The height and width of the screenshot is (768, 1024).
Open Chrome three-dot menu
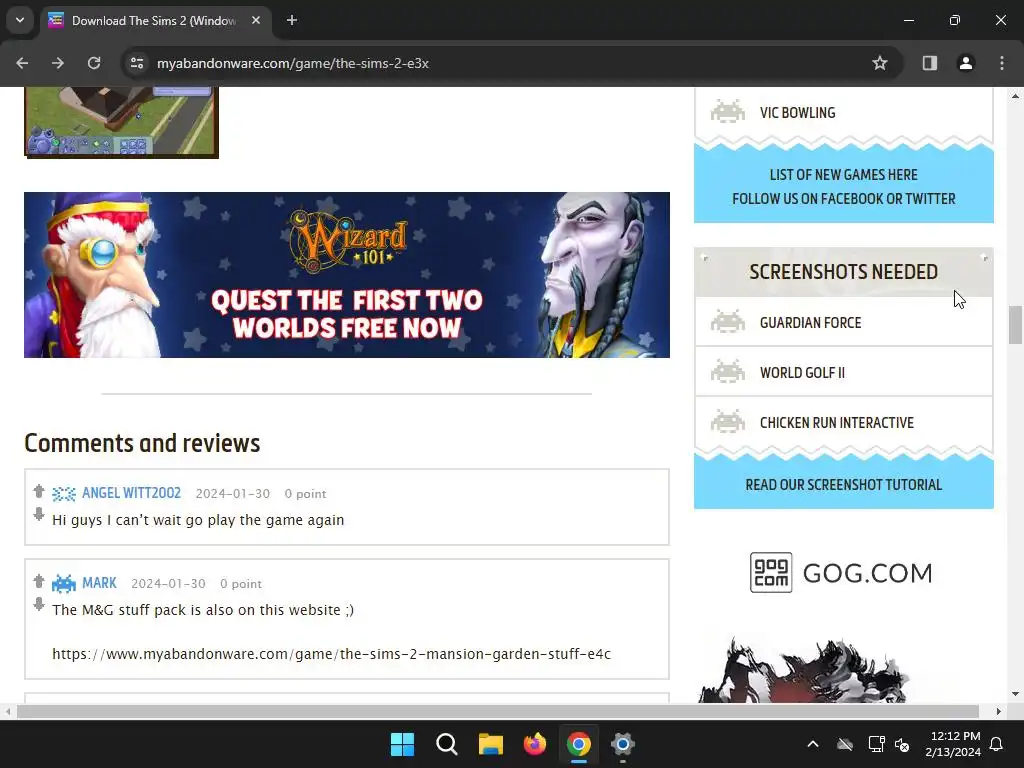[1002, 63]
